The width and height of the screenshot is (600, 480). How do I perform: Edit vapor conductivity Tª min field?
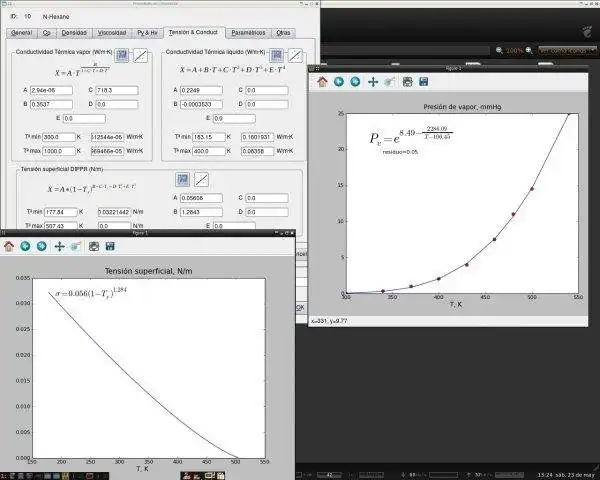pyautogui.click(x=59, y=137)
